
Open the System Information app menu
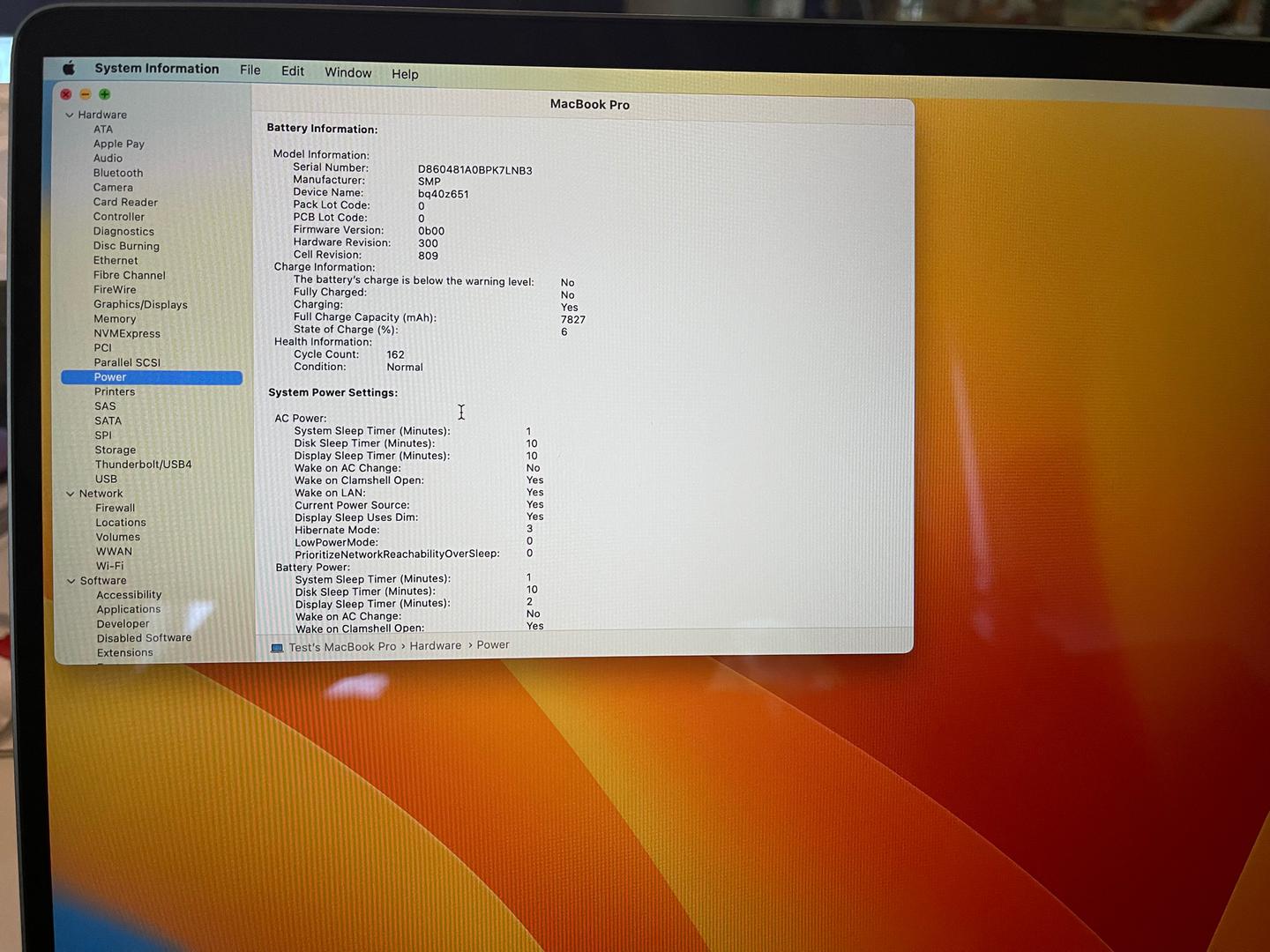pos(157,69)
